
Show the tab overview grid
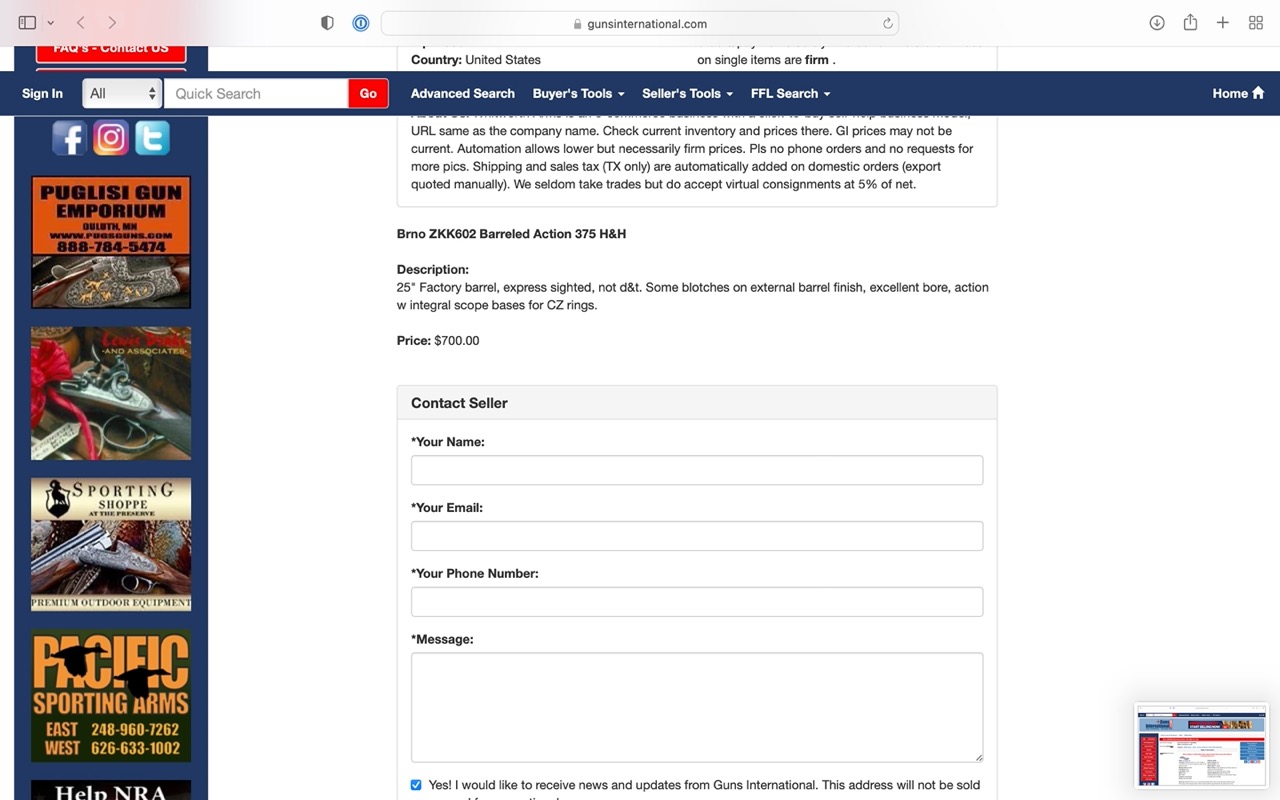[x=1256, y=23]
